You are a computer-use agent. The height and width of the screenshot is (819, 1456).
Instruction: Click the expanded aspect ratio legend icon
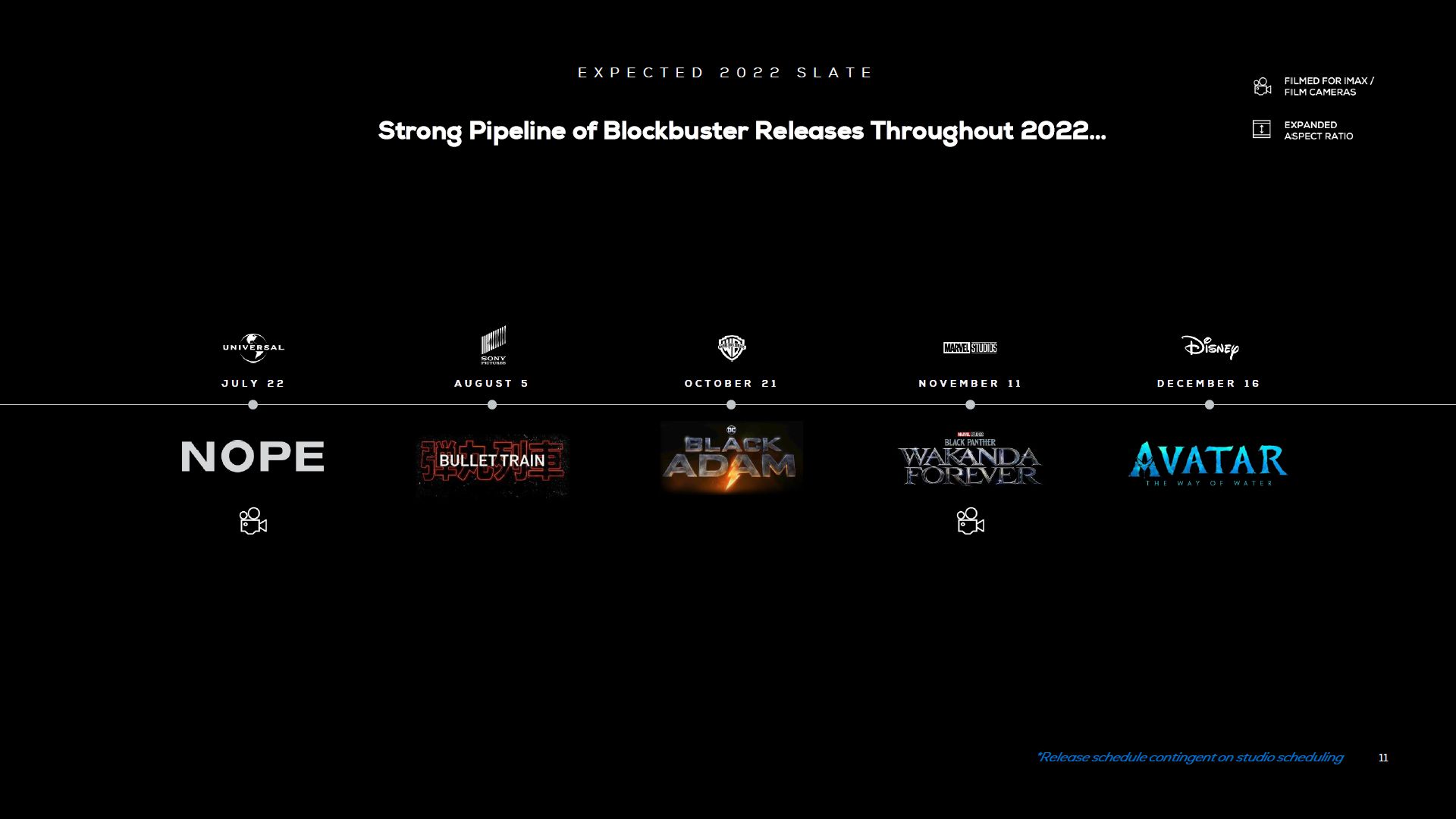tap(1261, 129)
